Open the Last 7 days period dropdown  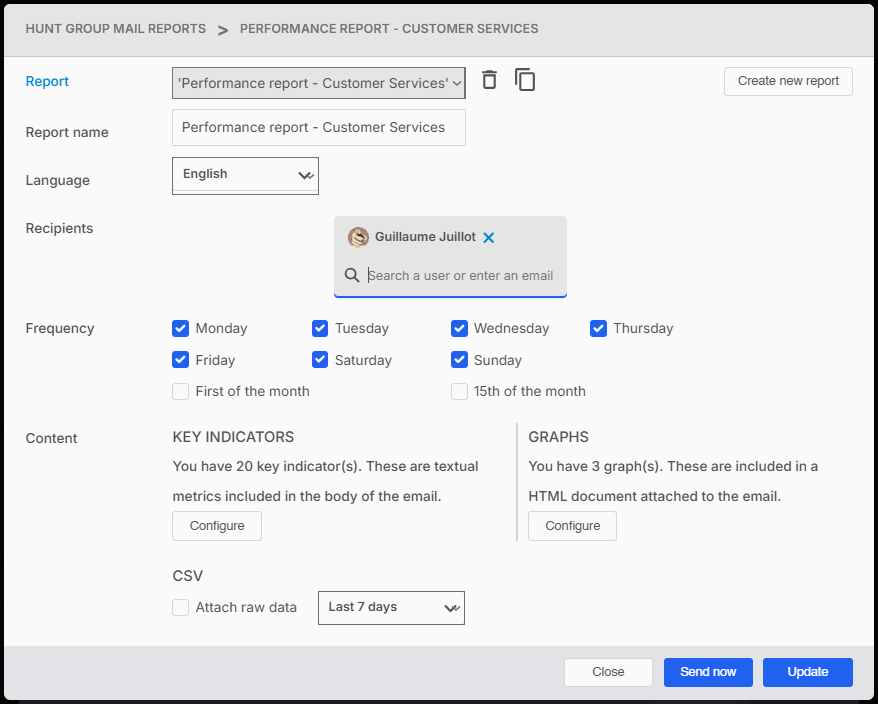tap(391, 608)
